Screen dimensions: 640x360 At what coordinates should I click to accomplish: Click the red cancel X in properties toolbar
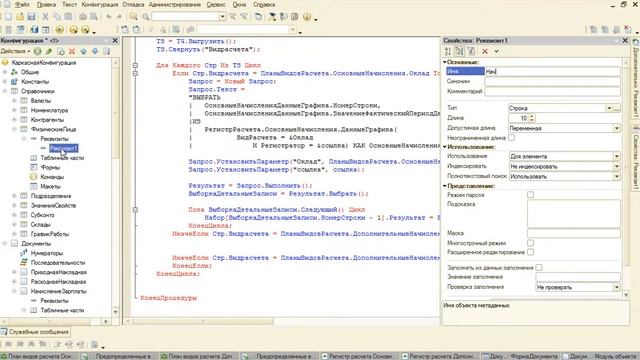point(485,51)
